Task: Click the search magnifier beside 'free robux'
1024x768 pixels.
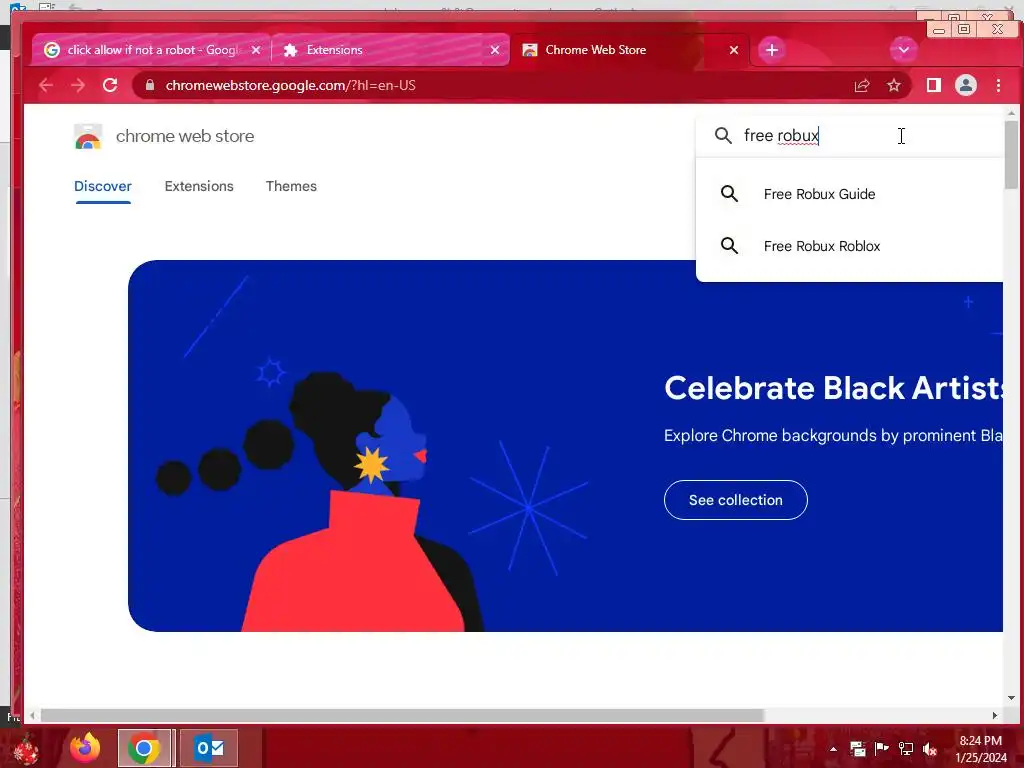Action: tap(723, 135)
